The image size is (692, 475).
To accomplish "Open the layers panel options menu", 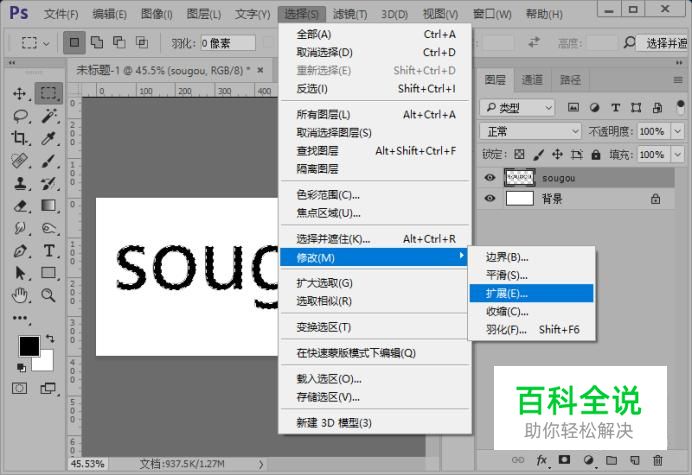I will click(x=678, y=80).
